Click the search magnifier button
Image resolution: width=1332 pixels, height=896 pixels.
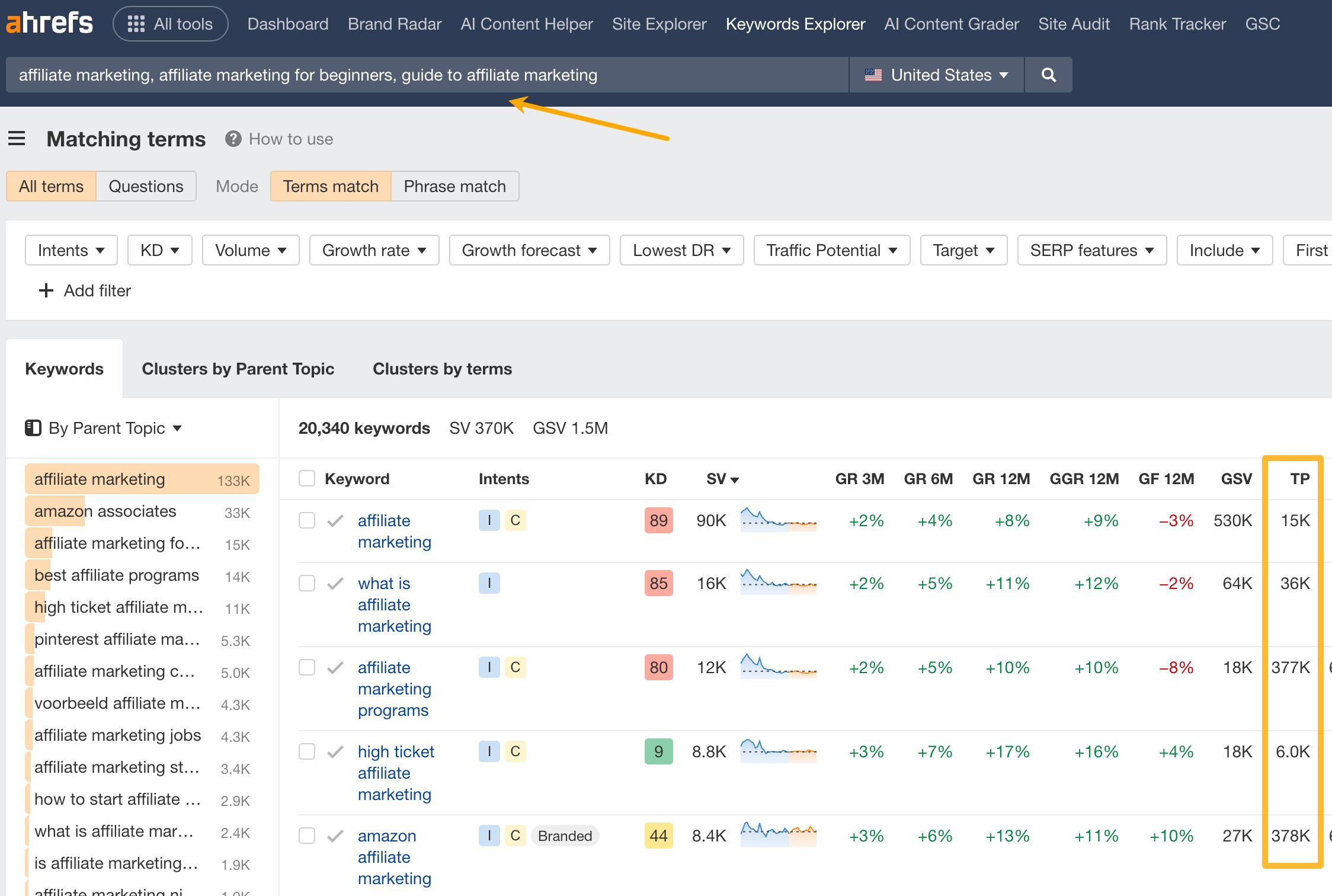(x=1048, y=75)
